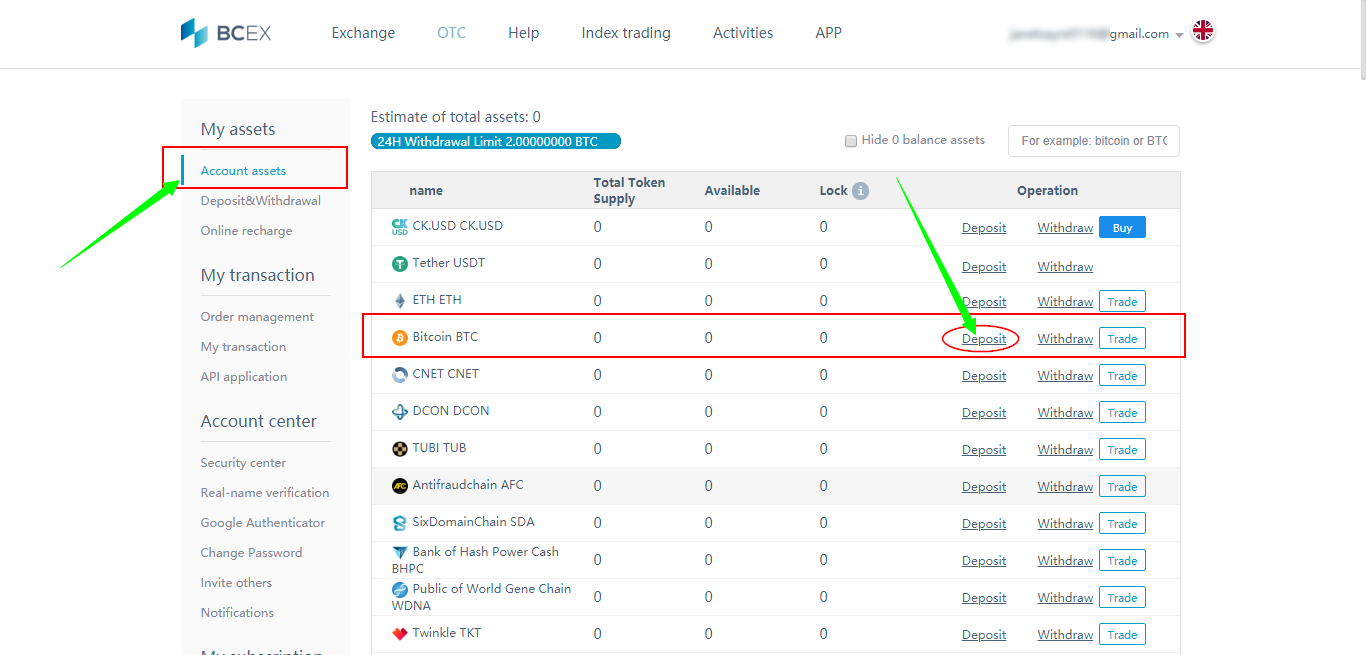
Task: Click Withdraw for TUBI TUB
Action: tap(1065, 450)
